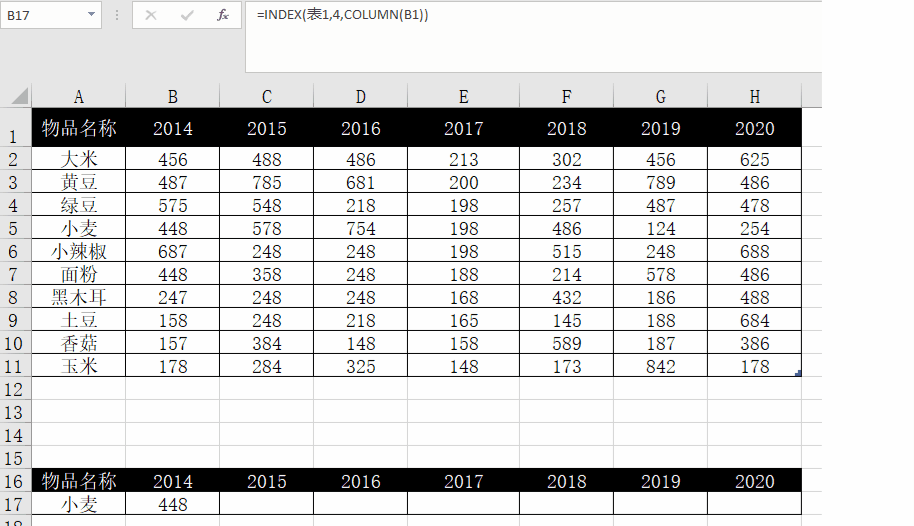
Task: Select the 玉米 cell
Action: pos(79,366)
